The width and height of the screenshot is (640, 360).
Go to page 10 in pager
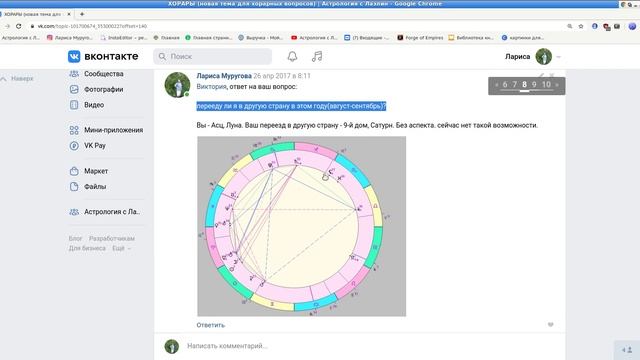click(x=546, y=84)
